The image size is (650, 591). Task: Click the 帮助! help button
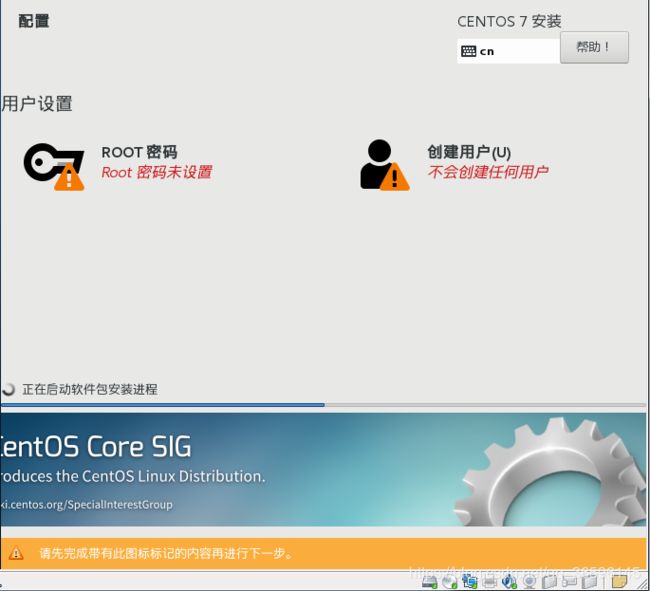(594, 47)
